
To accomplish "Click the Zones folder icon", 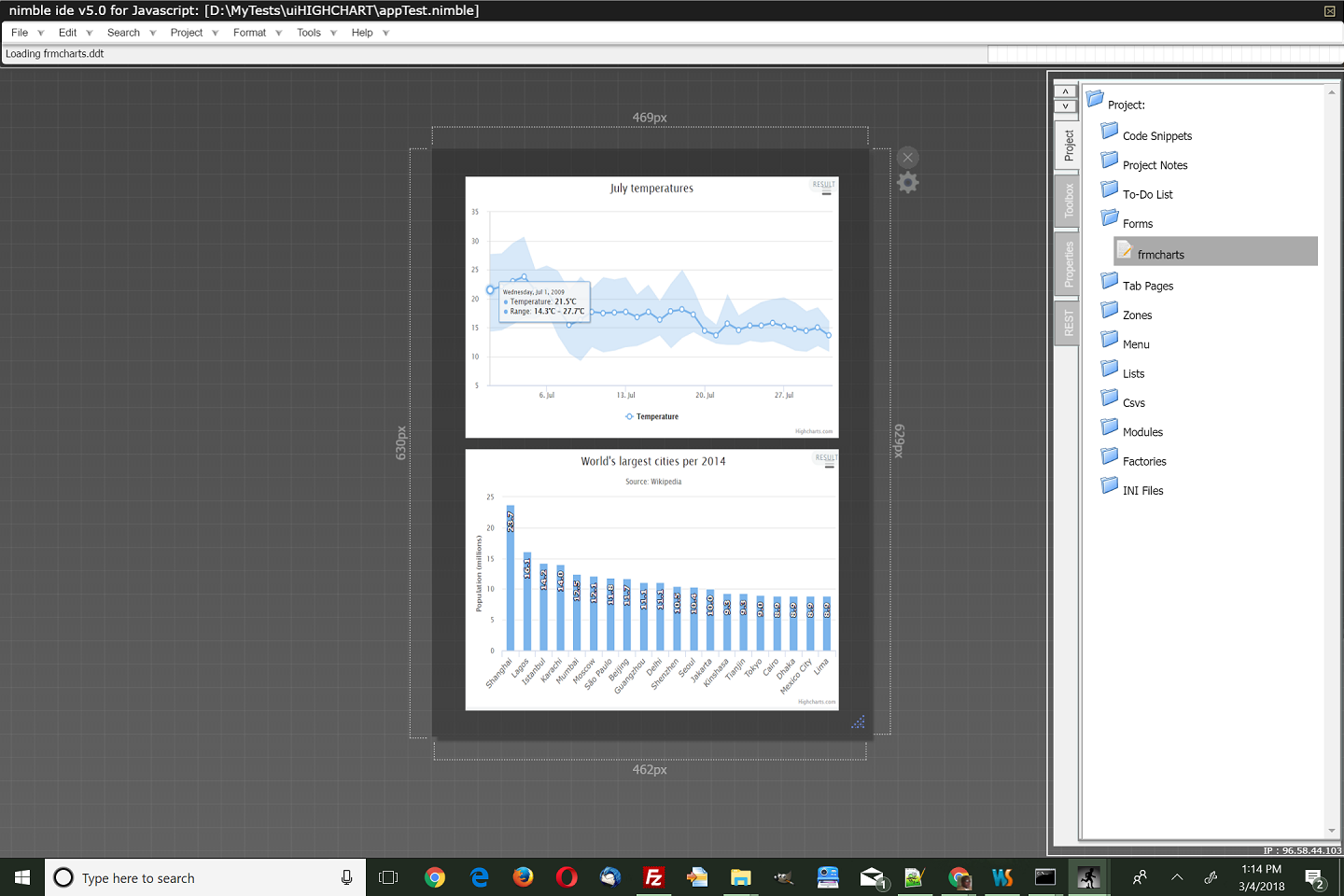I will tap(1110, 310).
